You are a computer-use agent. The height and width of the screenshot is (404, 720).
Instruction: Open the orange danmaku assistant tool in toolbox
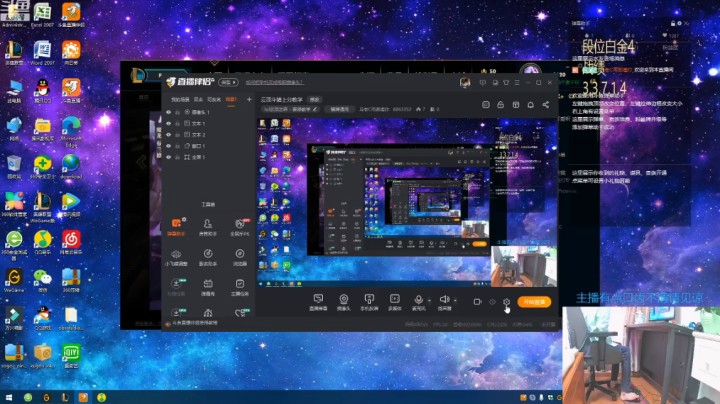point(177,227)
